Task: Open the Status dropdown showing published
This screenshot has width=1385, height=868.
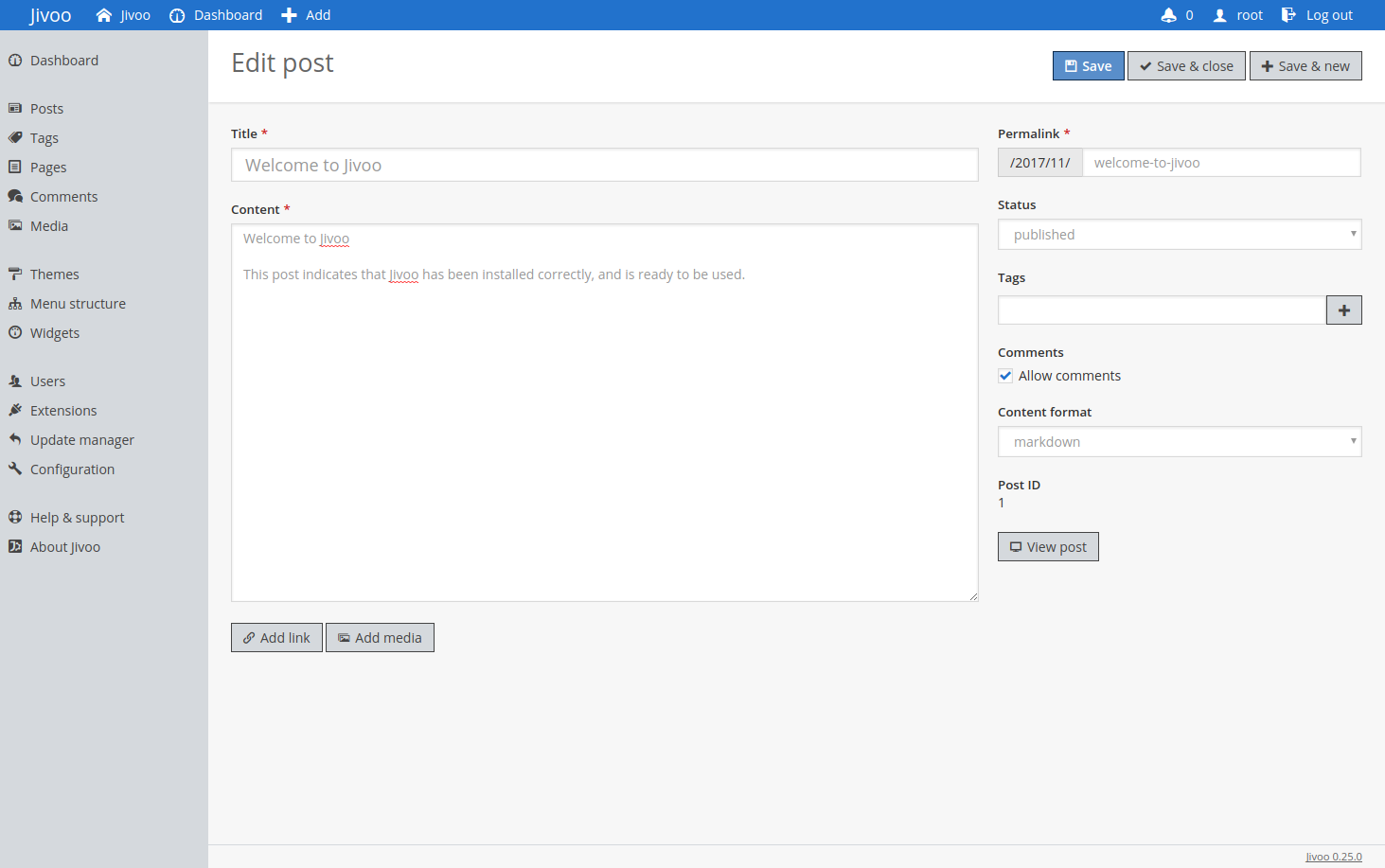Action: (x=1179, y=235)
